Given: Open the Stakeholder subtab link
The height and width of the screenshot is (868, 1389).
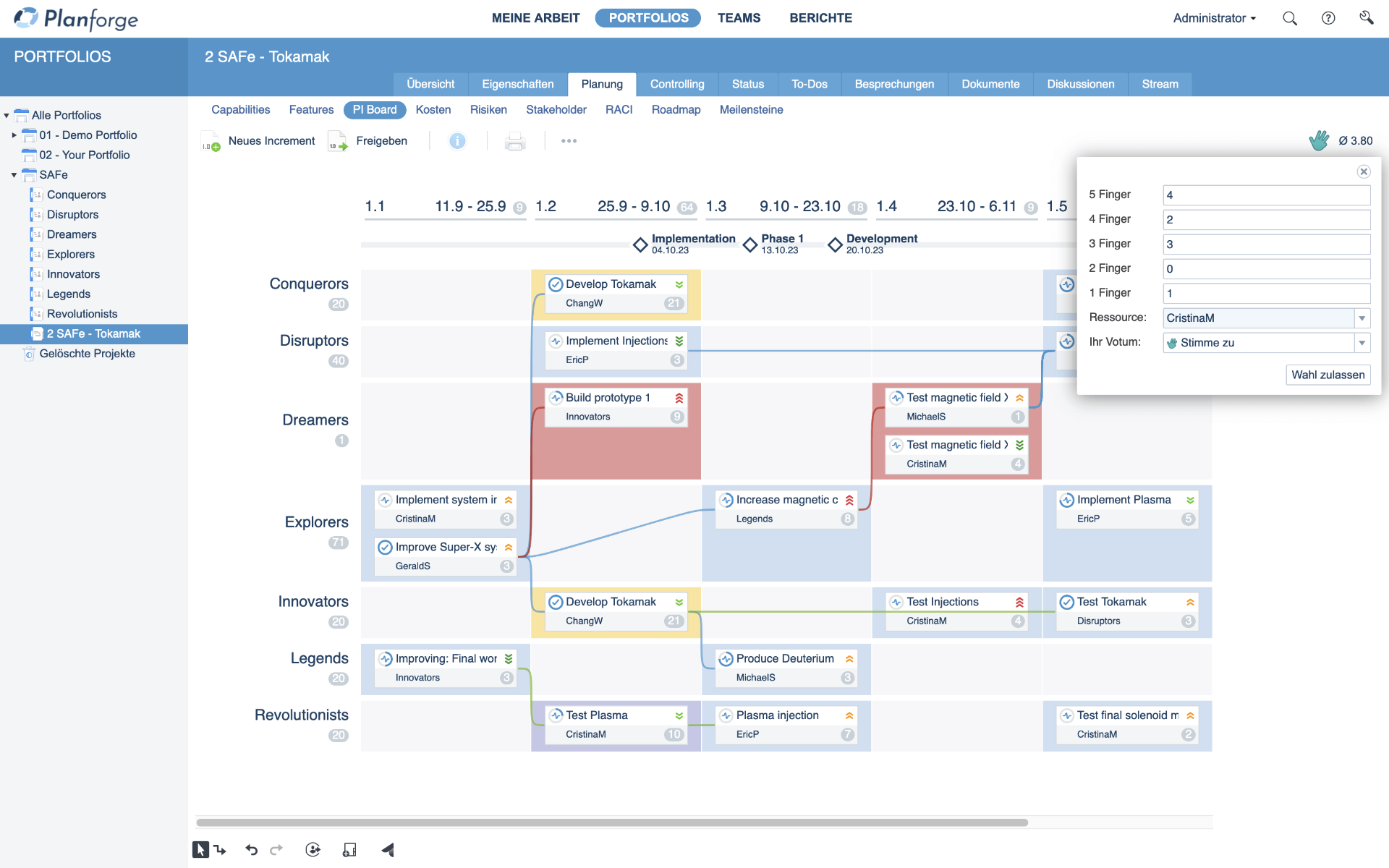Looking at the screenshot, I should [556, 110].
